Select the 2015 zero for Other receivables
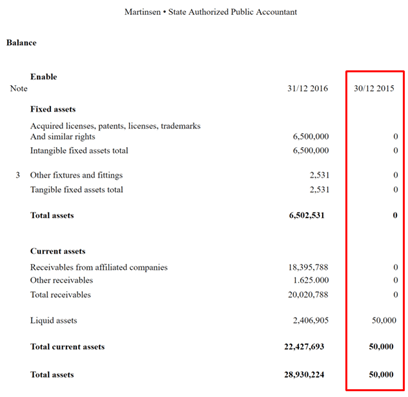 pos(396,280)
